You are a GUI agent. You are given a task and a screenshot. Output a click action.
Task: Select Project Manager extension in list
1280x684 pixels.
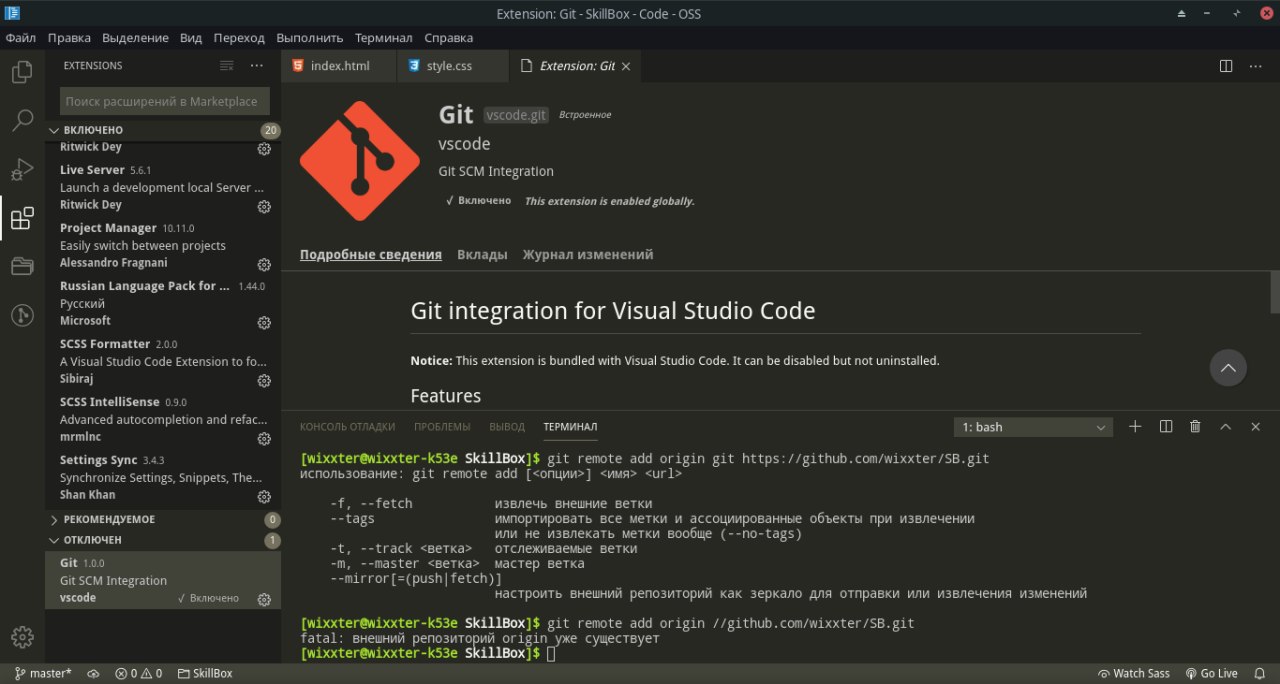[163, 245]
